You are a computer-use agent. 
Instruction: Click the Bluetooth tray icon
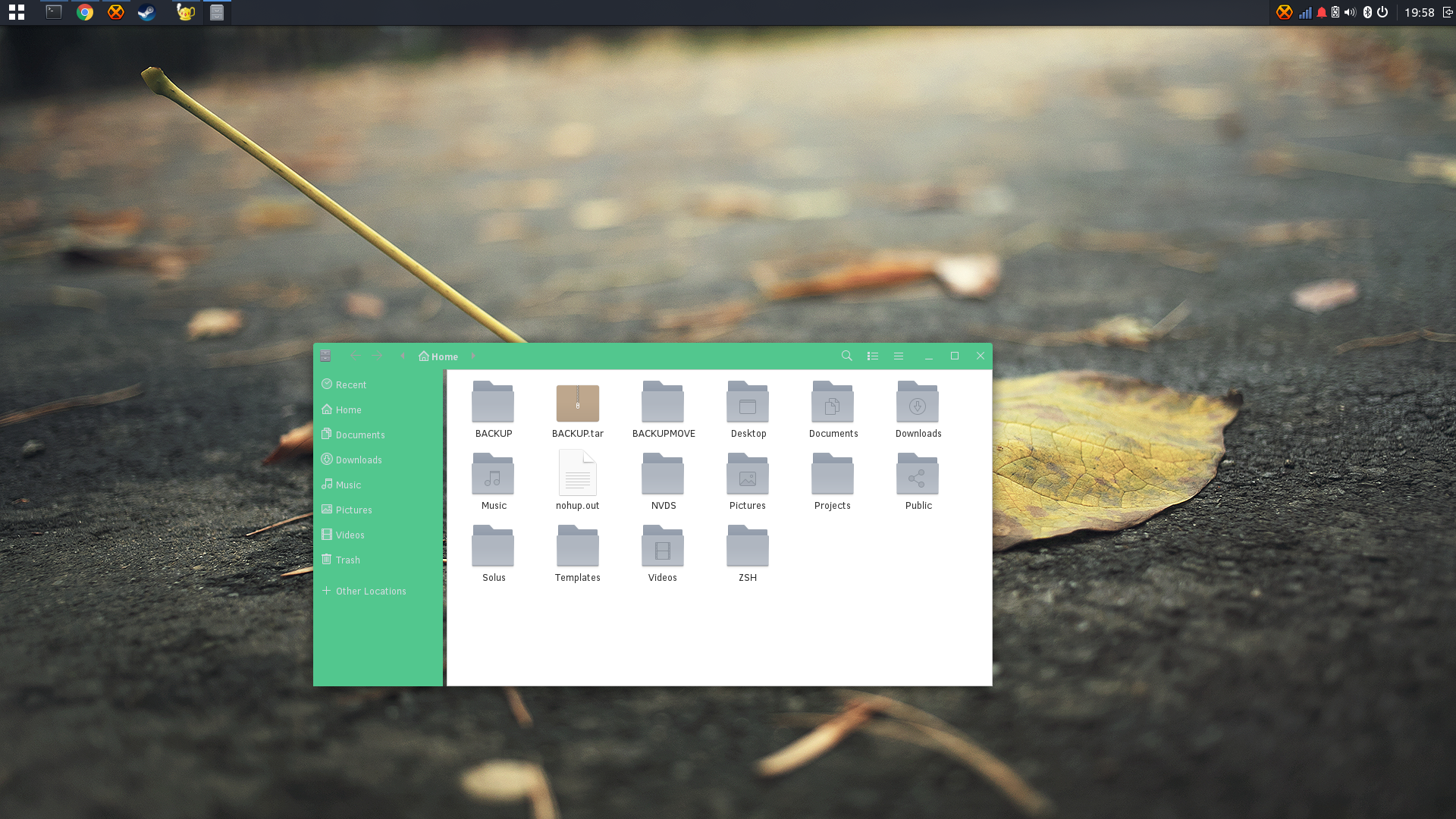coord(1367,12)
